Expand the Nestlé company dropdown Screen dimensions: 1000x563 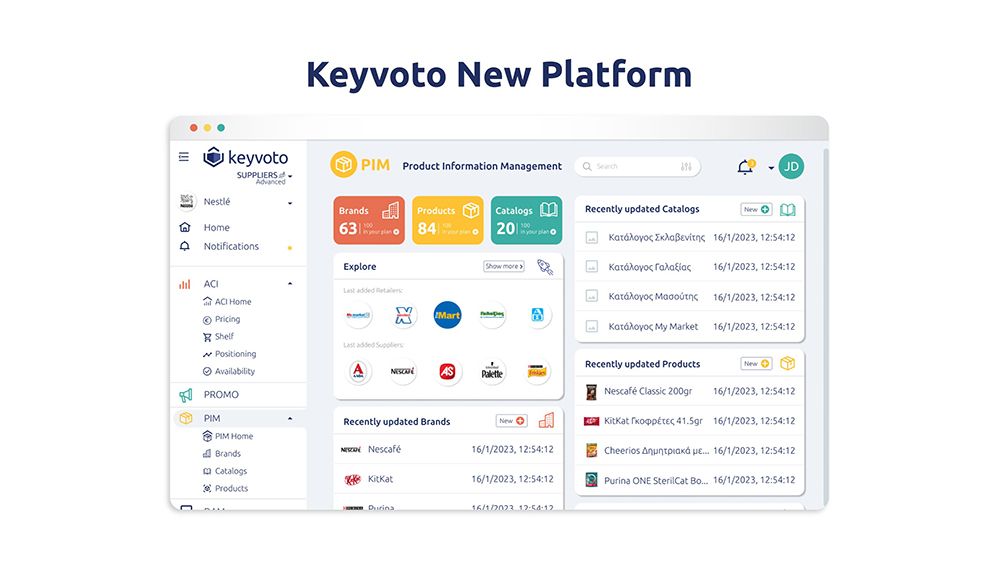tap(290, 203)
